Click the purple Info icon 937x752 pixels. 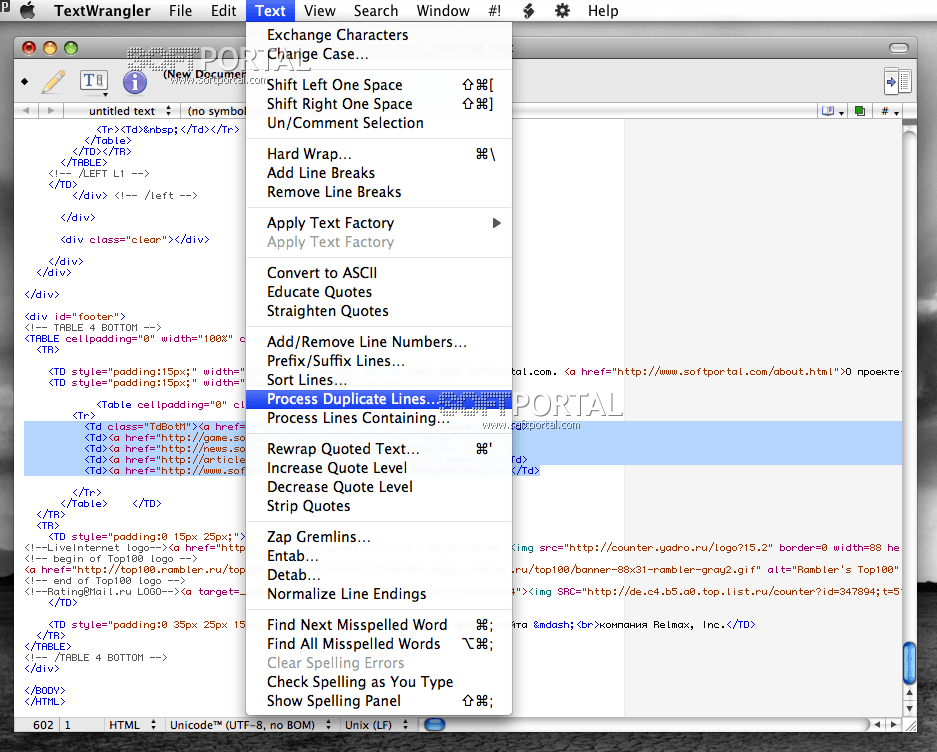[x=135, y=82]
